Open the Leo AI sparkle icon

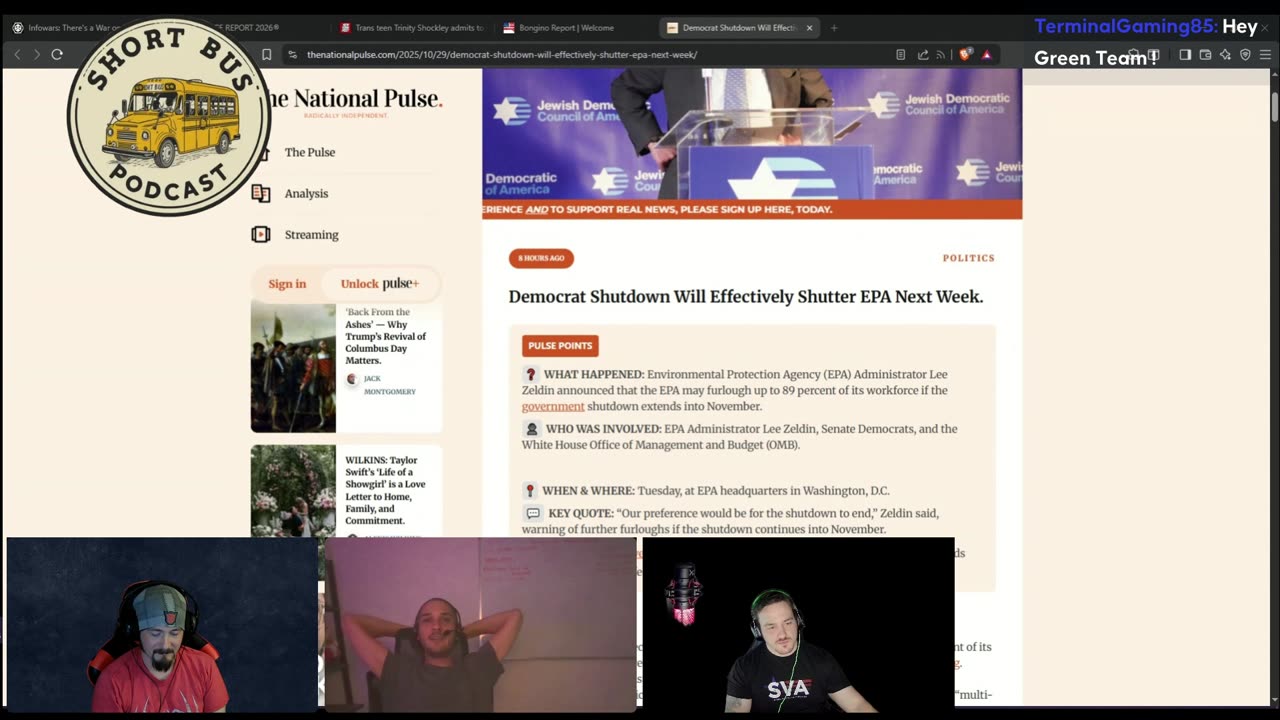[x=1225, y=54]
